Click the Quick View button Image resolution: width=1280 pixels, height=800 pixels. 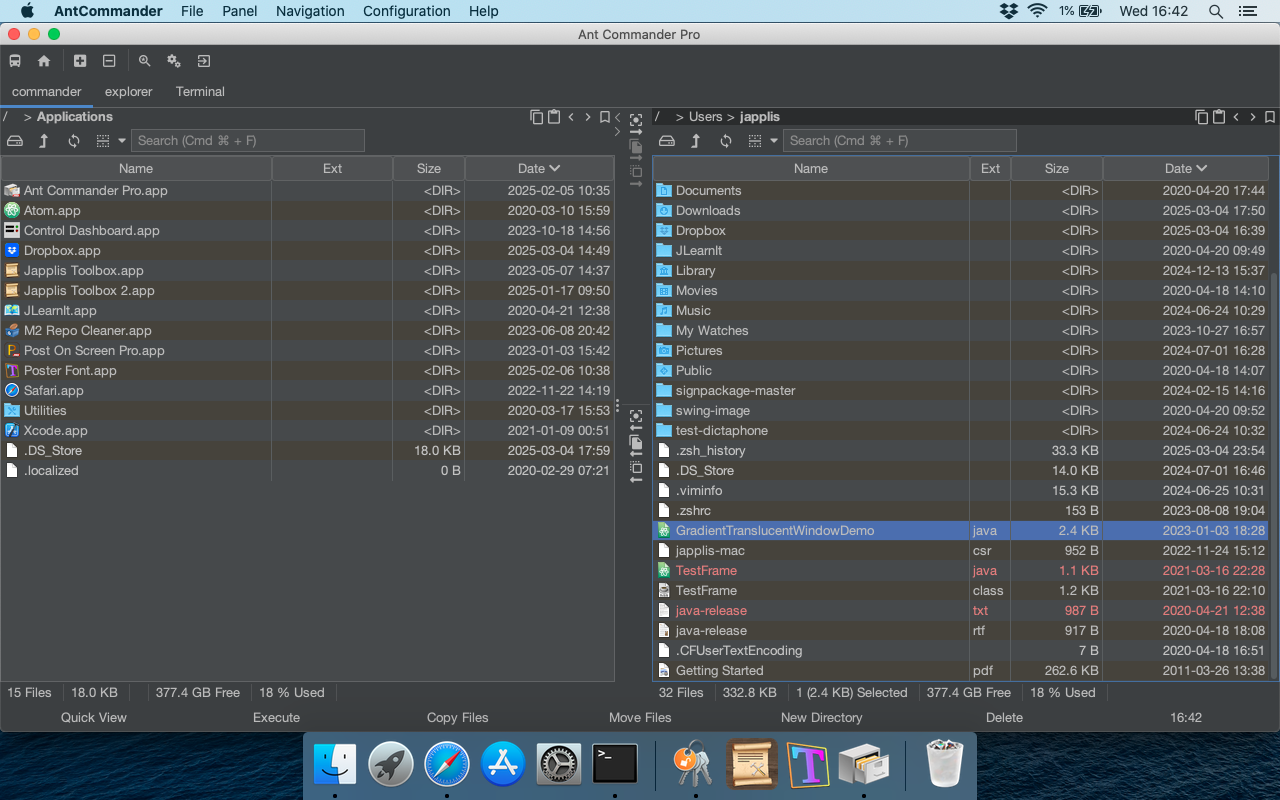pyautogui.click(x=94, y=718)
